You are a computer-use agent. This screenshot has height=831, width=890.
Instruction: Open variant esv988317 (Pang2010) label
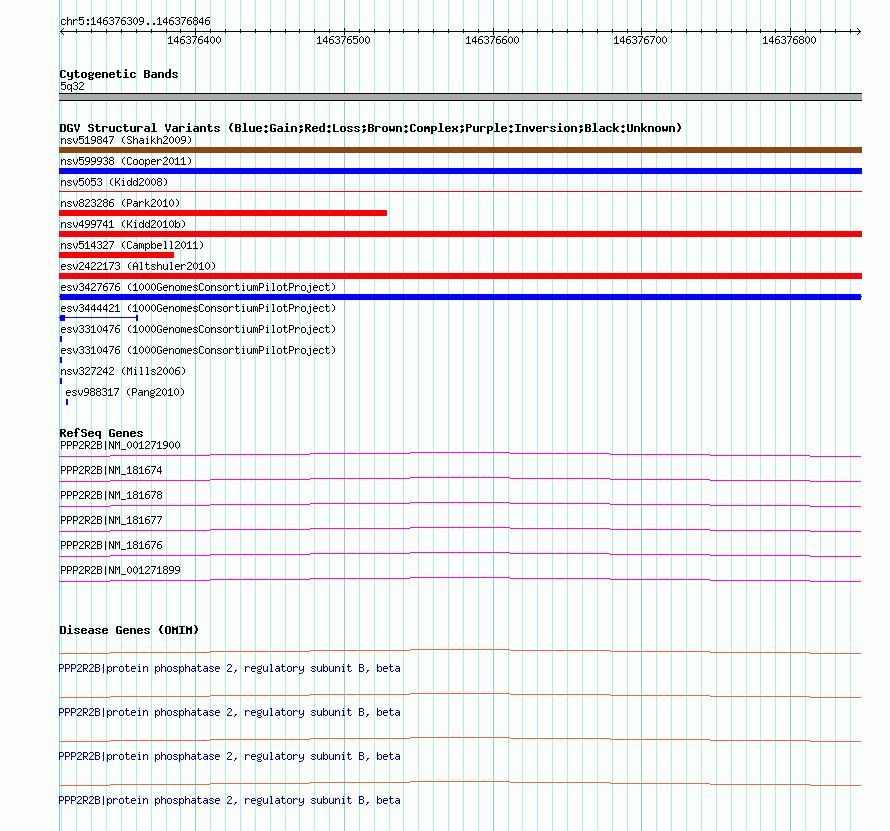(125, 392)
